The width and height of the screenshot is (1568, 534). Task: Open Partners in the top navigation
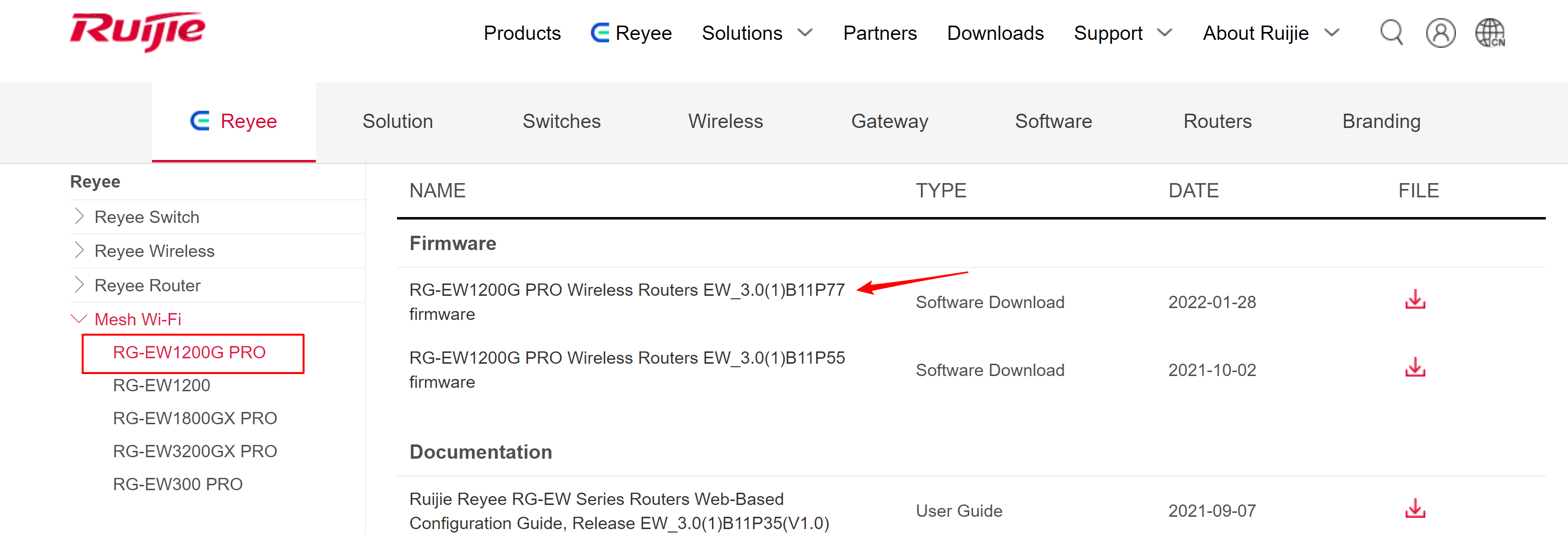[x=880, y=33]
